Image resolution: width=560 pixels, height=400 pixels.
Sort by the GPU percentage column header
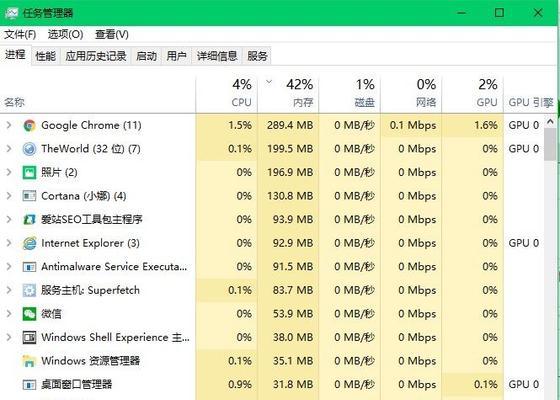point(472,94)
